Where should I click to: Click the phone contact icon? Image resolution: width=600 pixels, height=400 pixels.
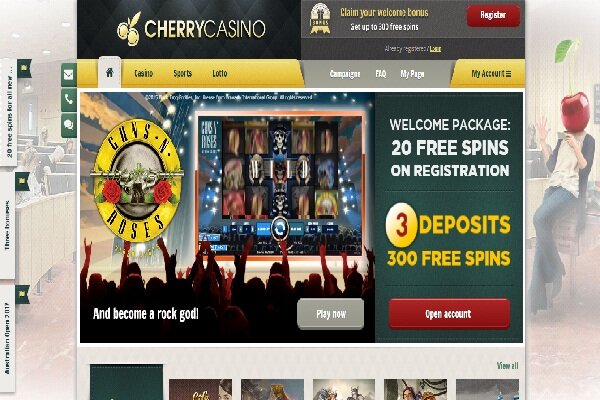(68, 100)
